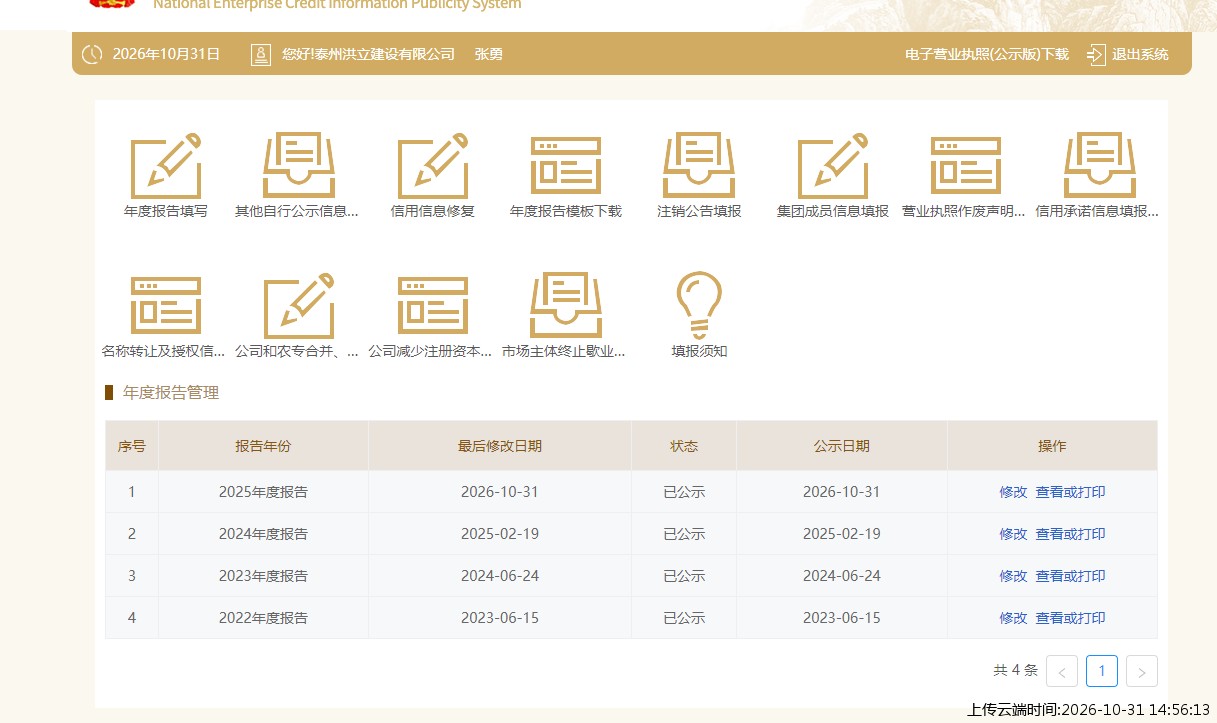Click 年度报告管理 section heading
This screenshot has width=1217, height=723.
click(171, 393)
